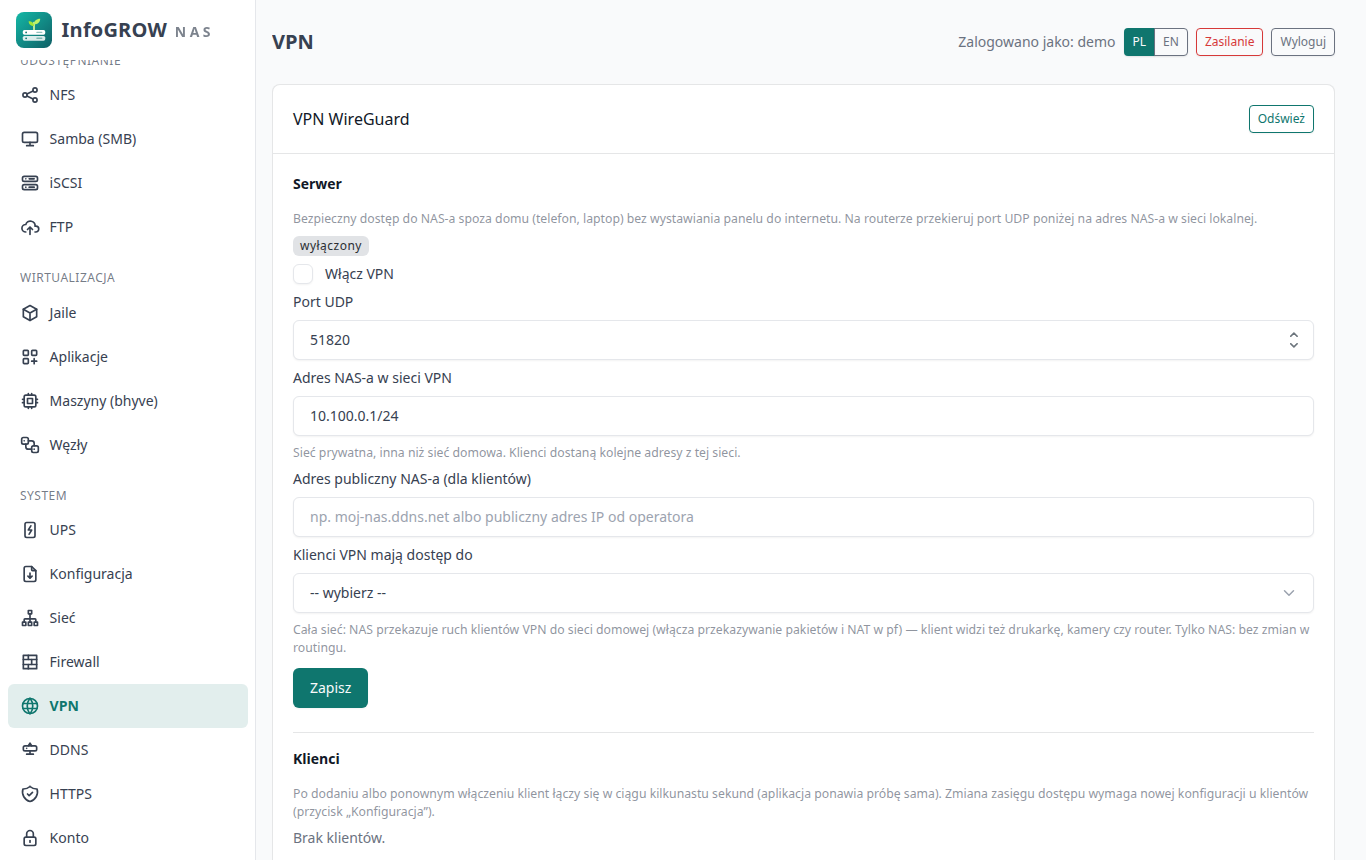Click the HTTPS shield icon
1366x860 pixels.
point(30,794)
